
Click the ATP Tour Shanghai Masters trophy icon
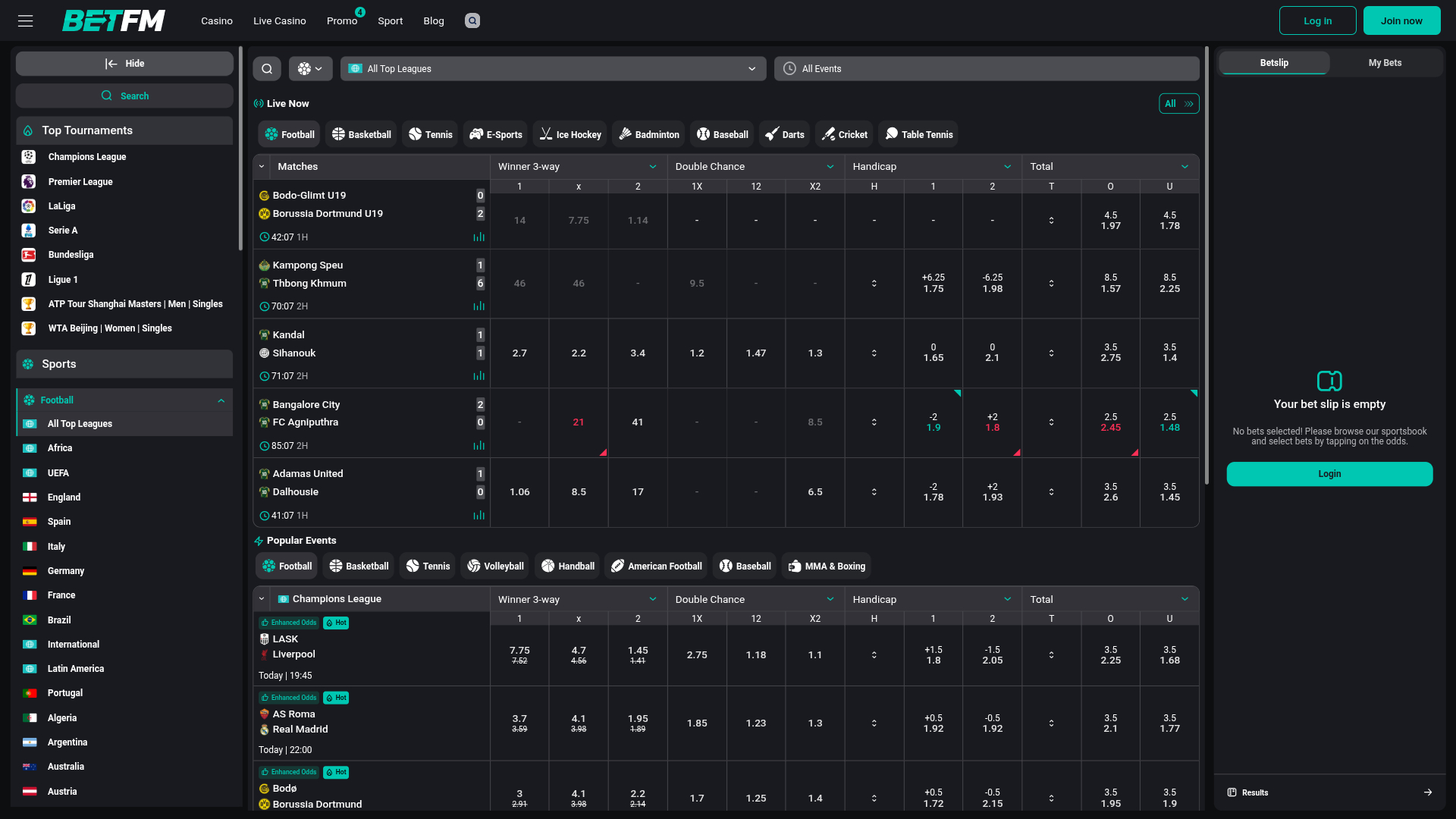tap(29, 304)
